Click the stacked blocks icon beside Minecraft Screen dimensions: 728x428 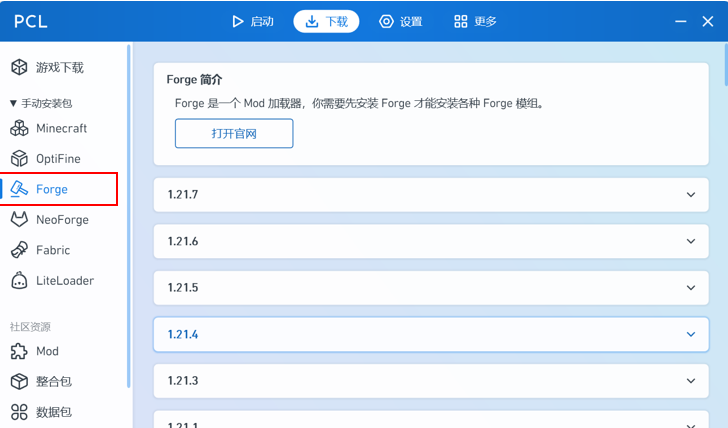pyautogui.click(x=19, y=128)
